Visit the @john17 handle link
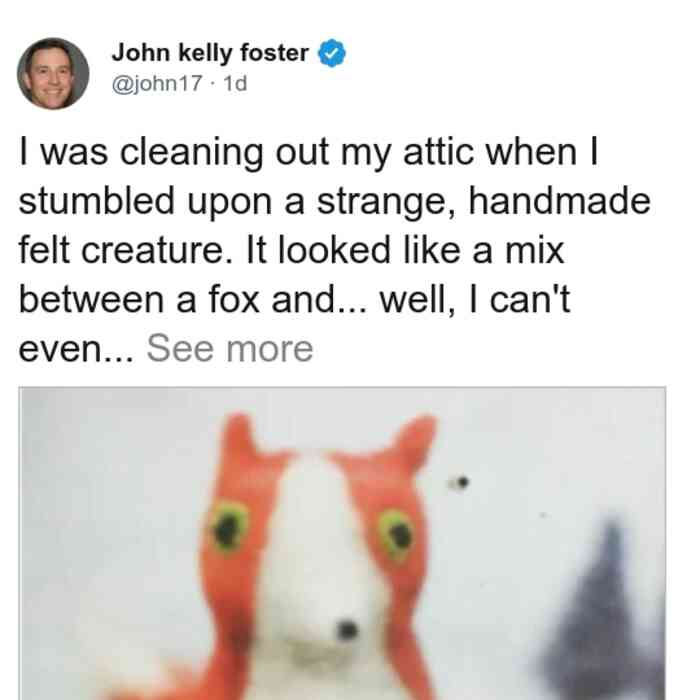The image size is (700, 700). pos(157,83)
